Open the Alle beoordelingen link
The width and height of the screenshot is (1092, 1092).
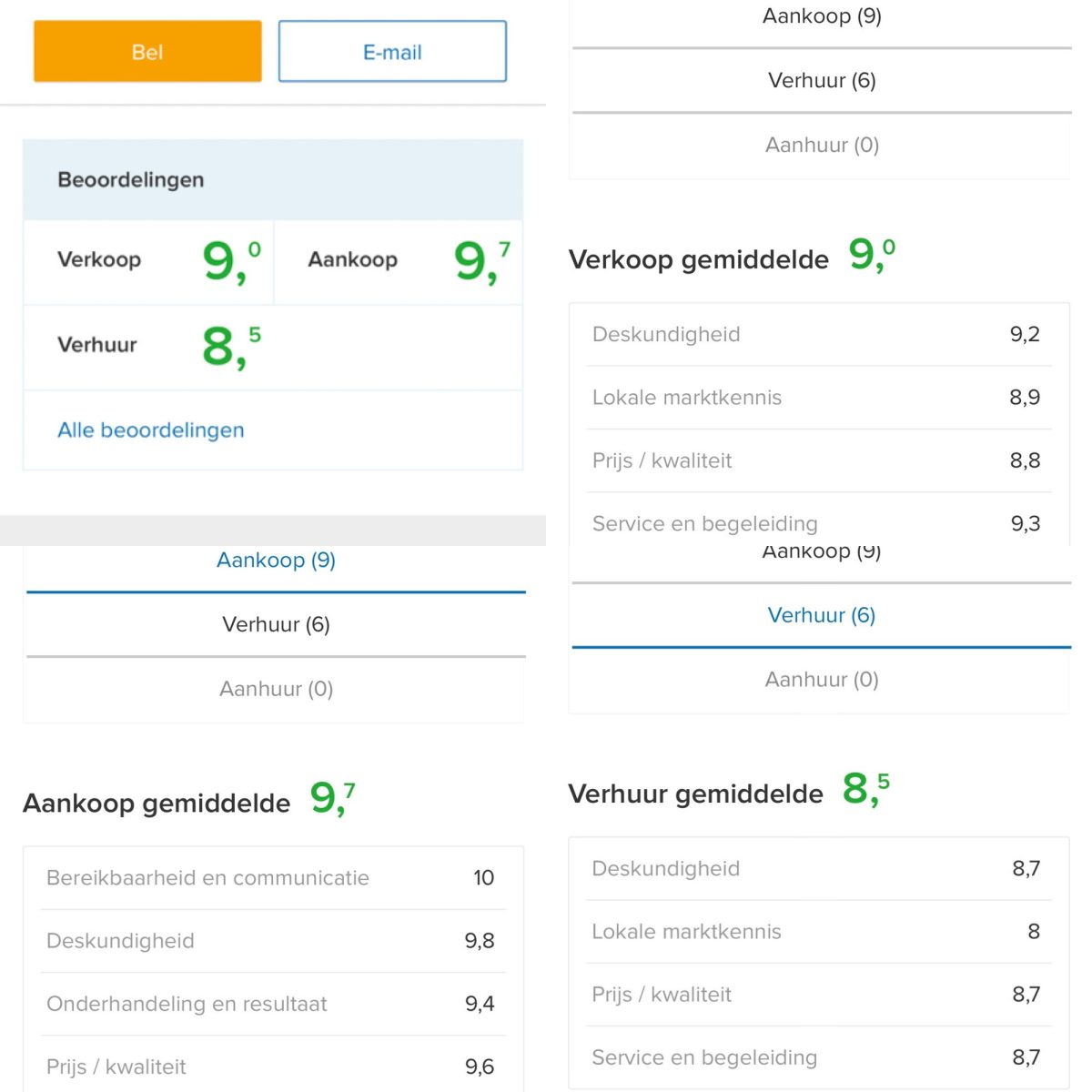[x=151, y=430]
